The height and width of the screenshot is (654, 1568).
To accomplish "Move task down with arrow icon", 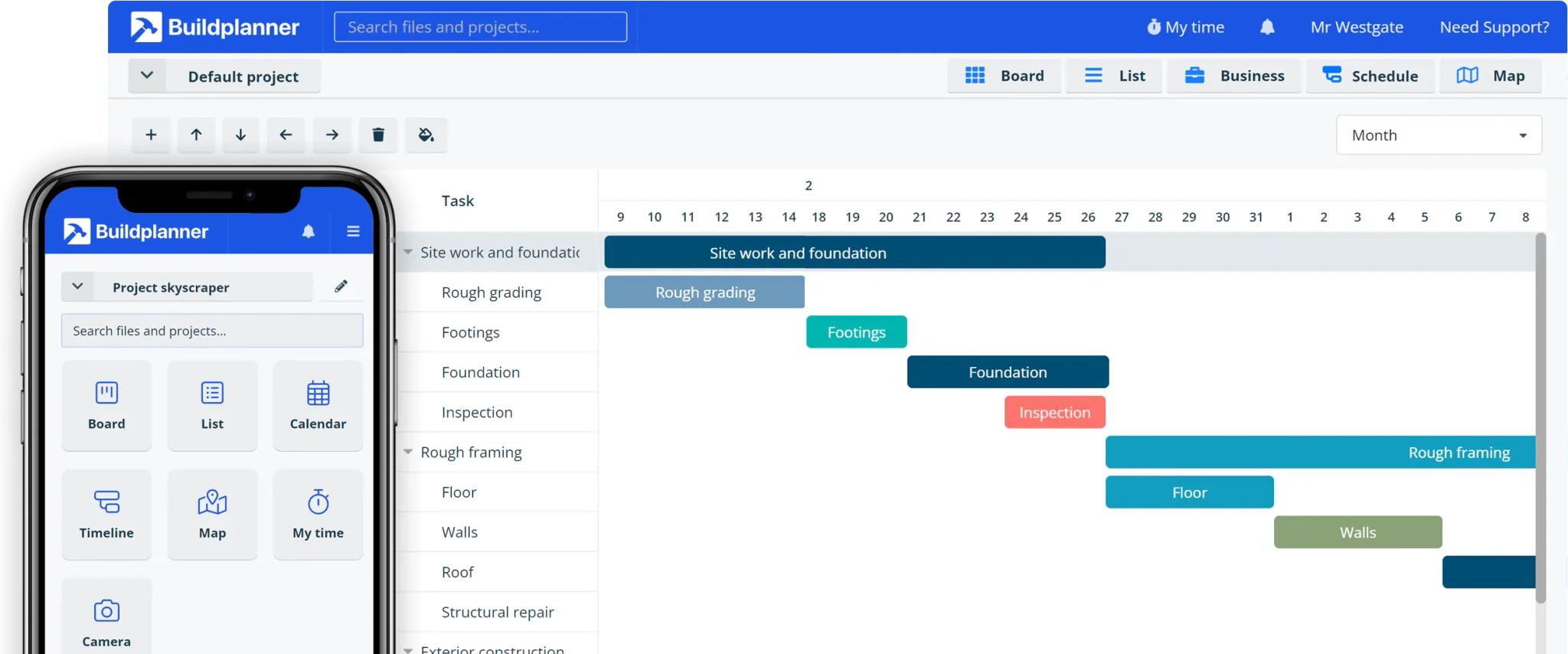I will (240, 135).
